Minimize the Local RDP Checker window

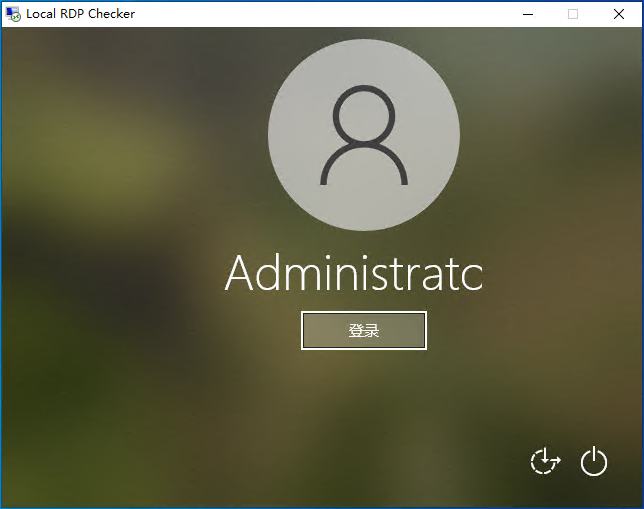point(528,14)
